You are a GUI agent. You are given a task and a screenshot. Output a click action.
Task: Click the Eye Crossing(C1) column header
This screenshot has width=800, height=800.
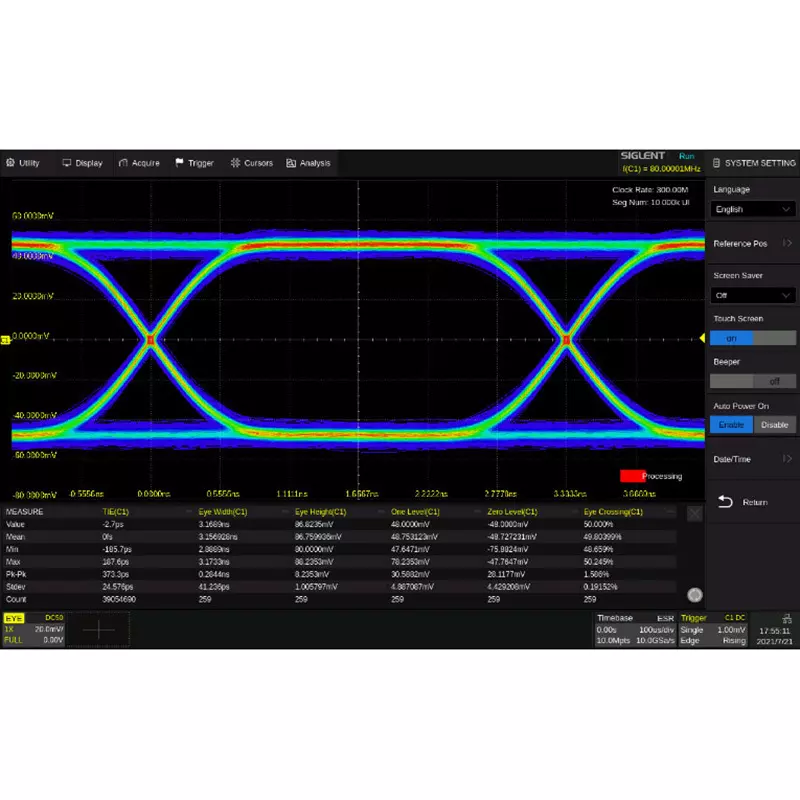coord(613,512)
